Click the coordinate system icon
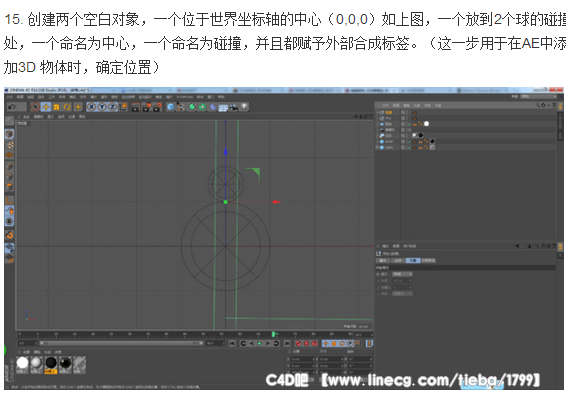The height and width of the screenshot is (397, 566). click(x=123, y=107)
